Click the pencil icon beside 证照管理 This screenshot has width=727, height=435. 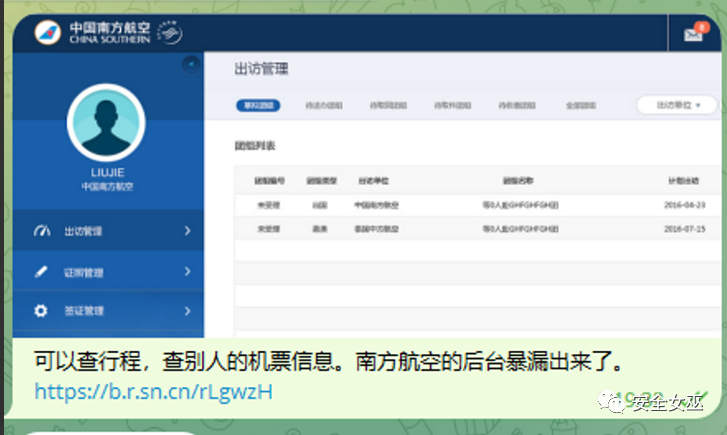[x=41, y=271]
